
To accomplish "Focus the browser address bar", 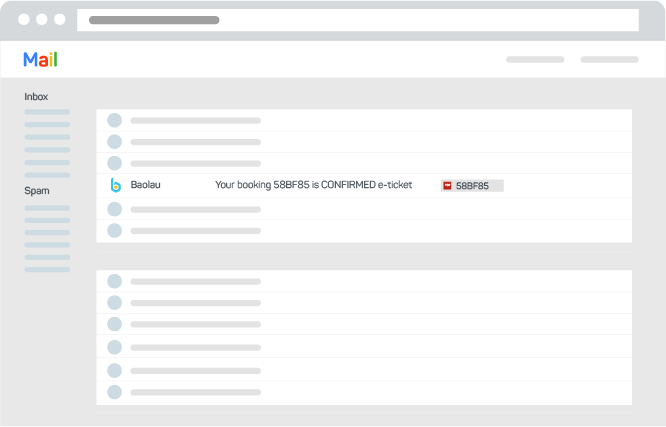I will [357, 20].
